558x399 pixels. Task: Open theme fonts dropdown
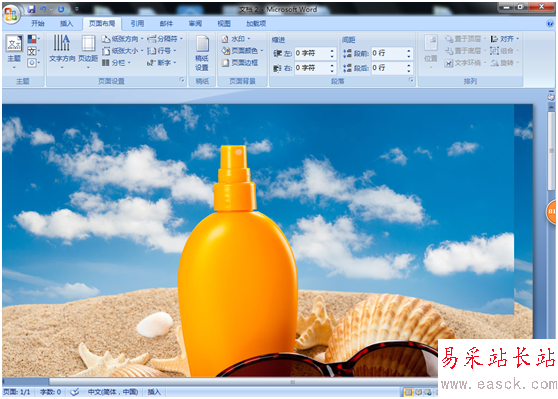pos(33,51)
